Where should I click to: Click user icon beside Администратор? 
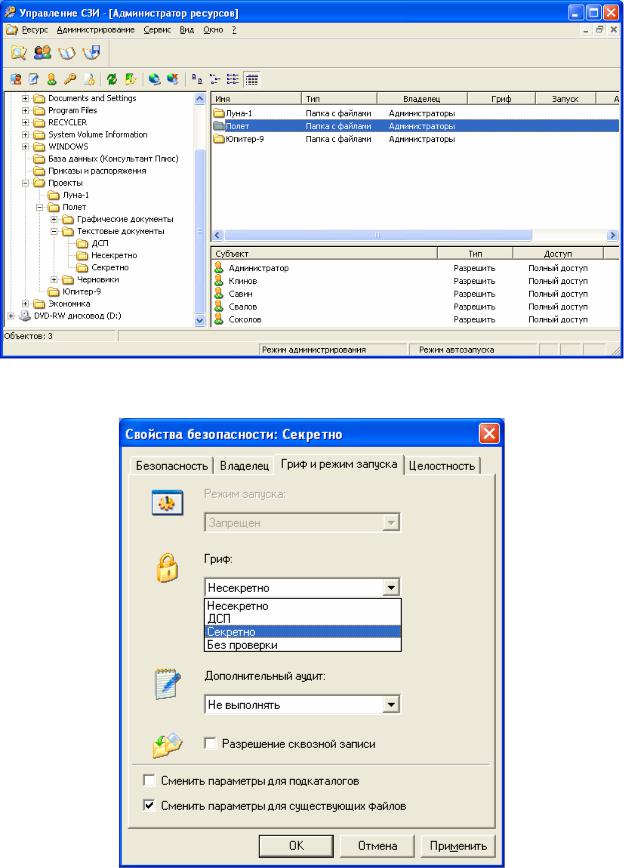(219, 268)
